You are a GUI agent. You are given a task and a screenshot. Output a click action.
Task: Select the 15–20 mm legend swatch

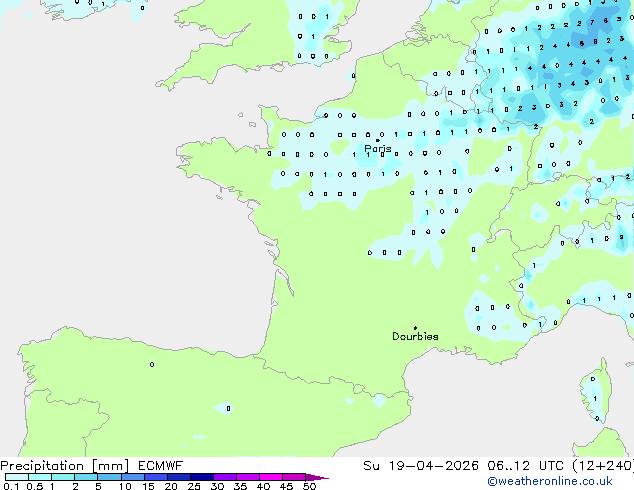(155, 477)
